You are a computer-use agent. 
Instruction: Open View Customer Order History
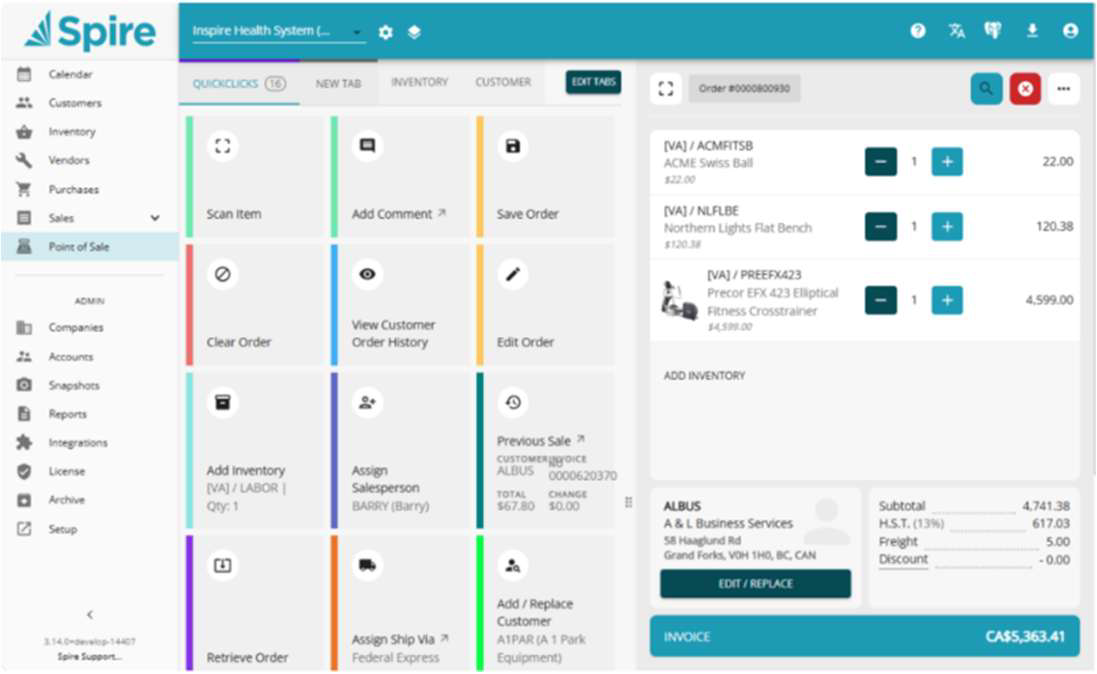(x=401, y=305)
